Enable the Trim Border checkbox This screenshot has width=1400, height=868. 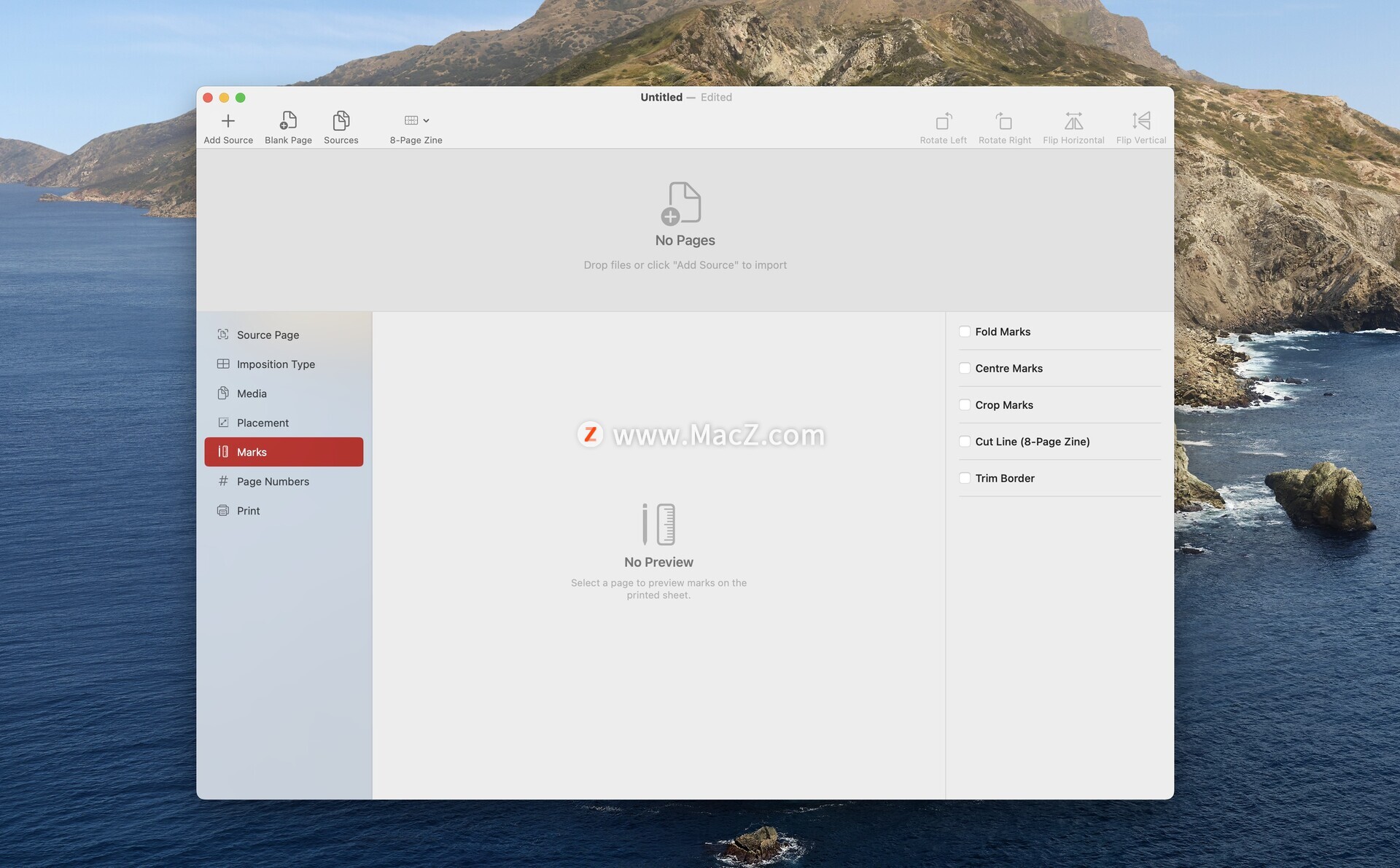click(x=965, y=478)
